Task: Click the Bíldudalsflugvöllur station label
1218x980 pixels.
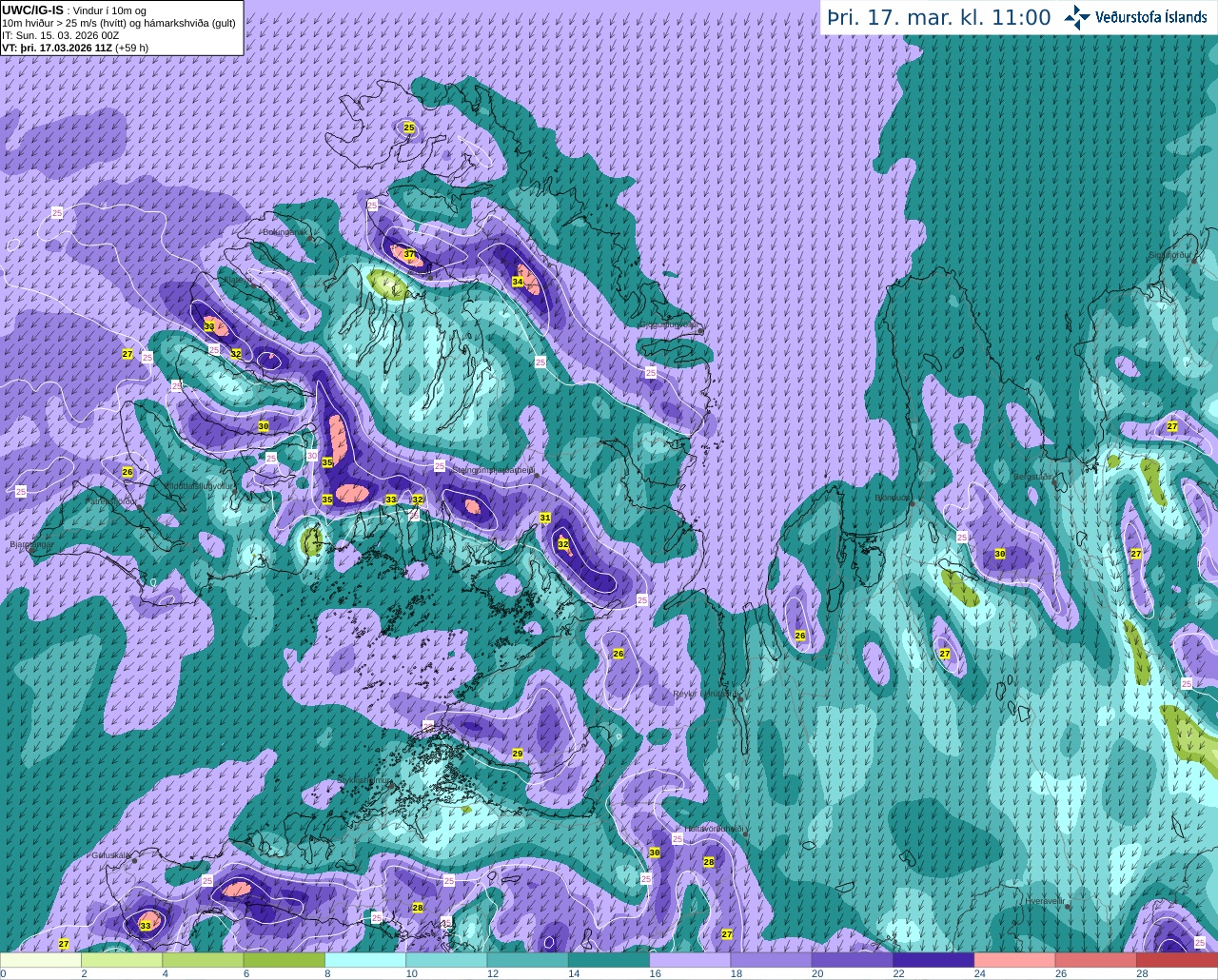Action: tap(199, 485)
